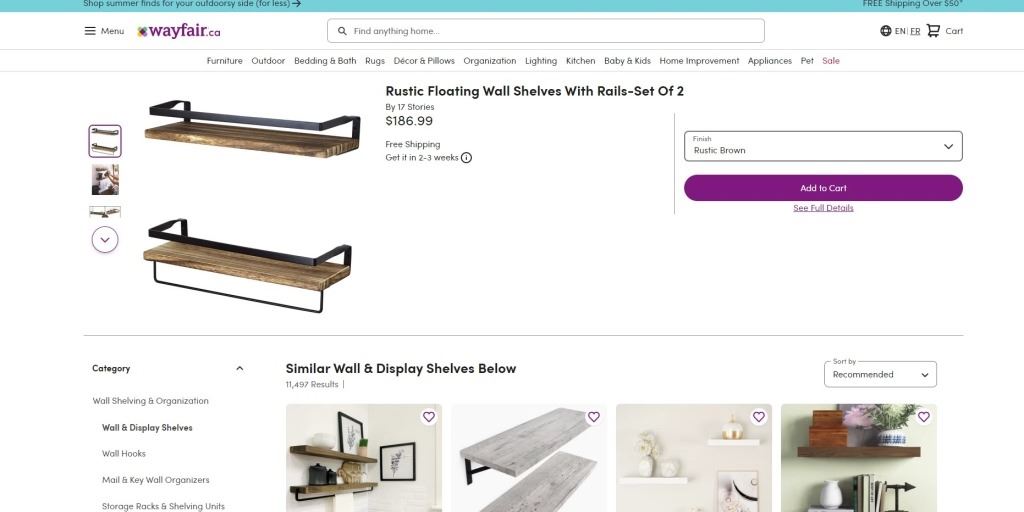Open the hamburger Menu icon
This screenshot has height=512, width=1024.
(x=90, y=31)
